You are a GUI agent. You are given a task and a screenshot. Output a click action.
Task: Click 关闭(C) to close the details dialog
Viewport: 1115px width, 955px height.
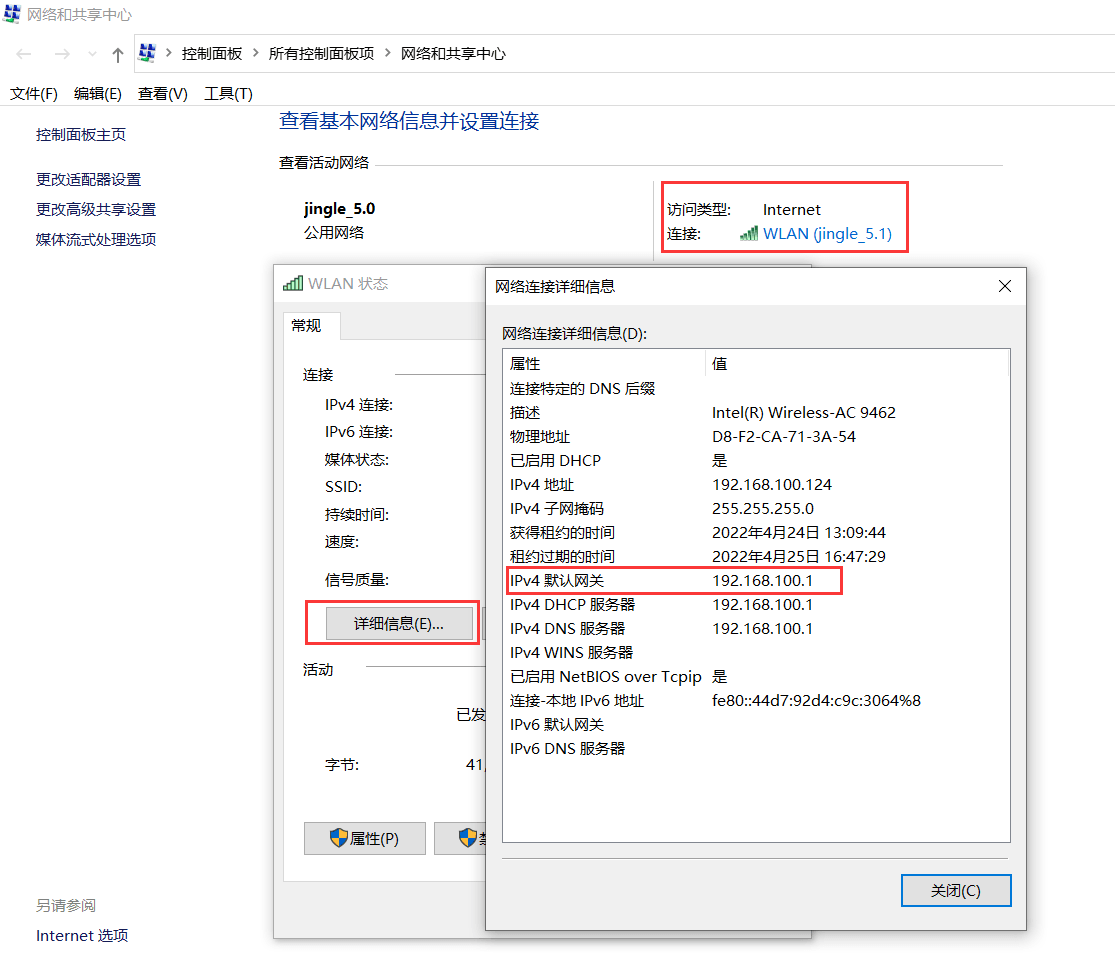coord(955,890)
